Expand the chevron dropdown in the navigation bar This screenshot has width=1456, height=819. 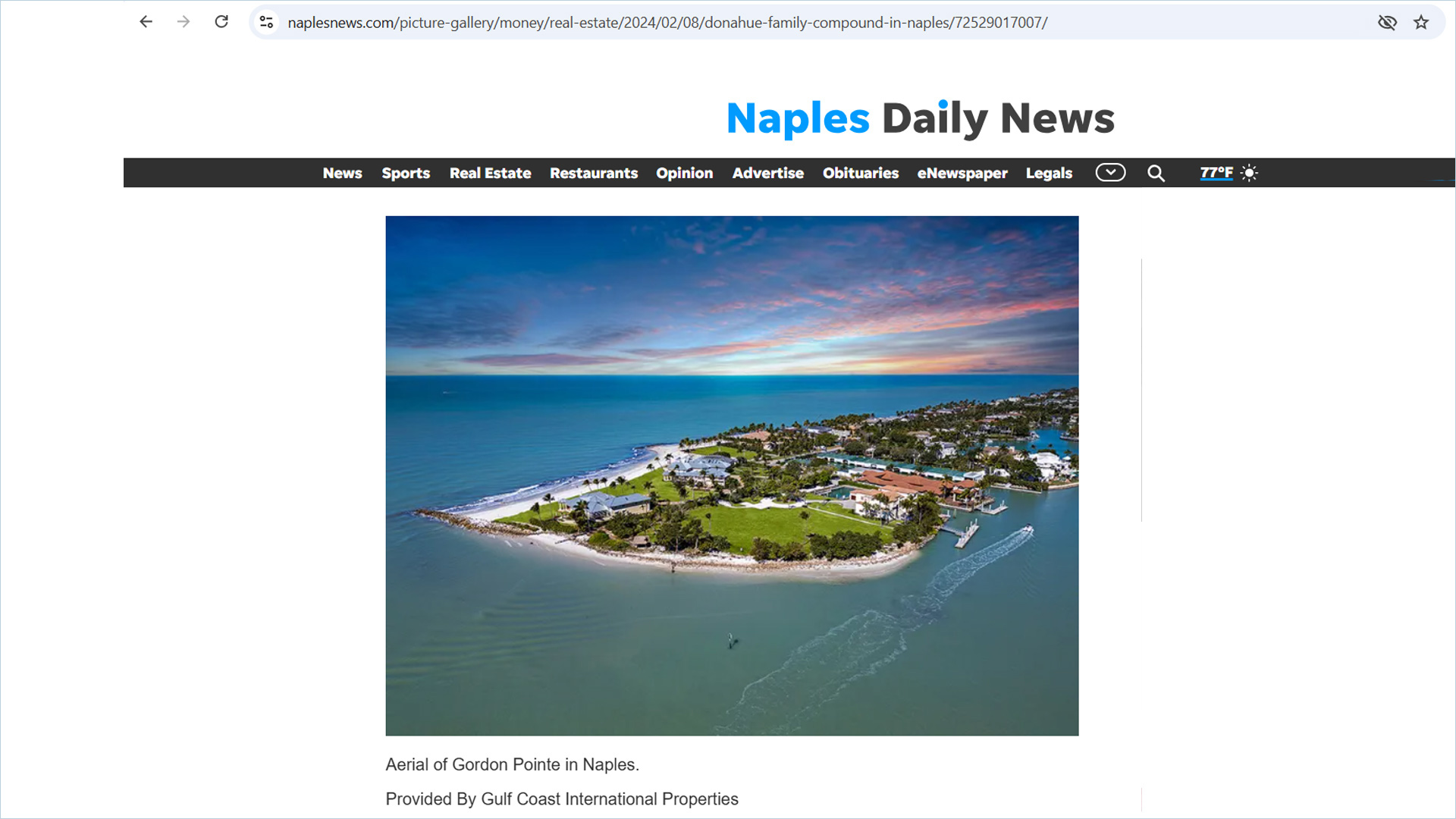(x=1109, y=173)
